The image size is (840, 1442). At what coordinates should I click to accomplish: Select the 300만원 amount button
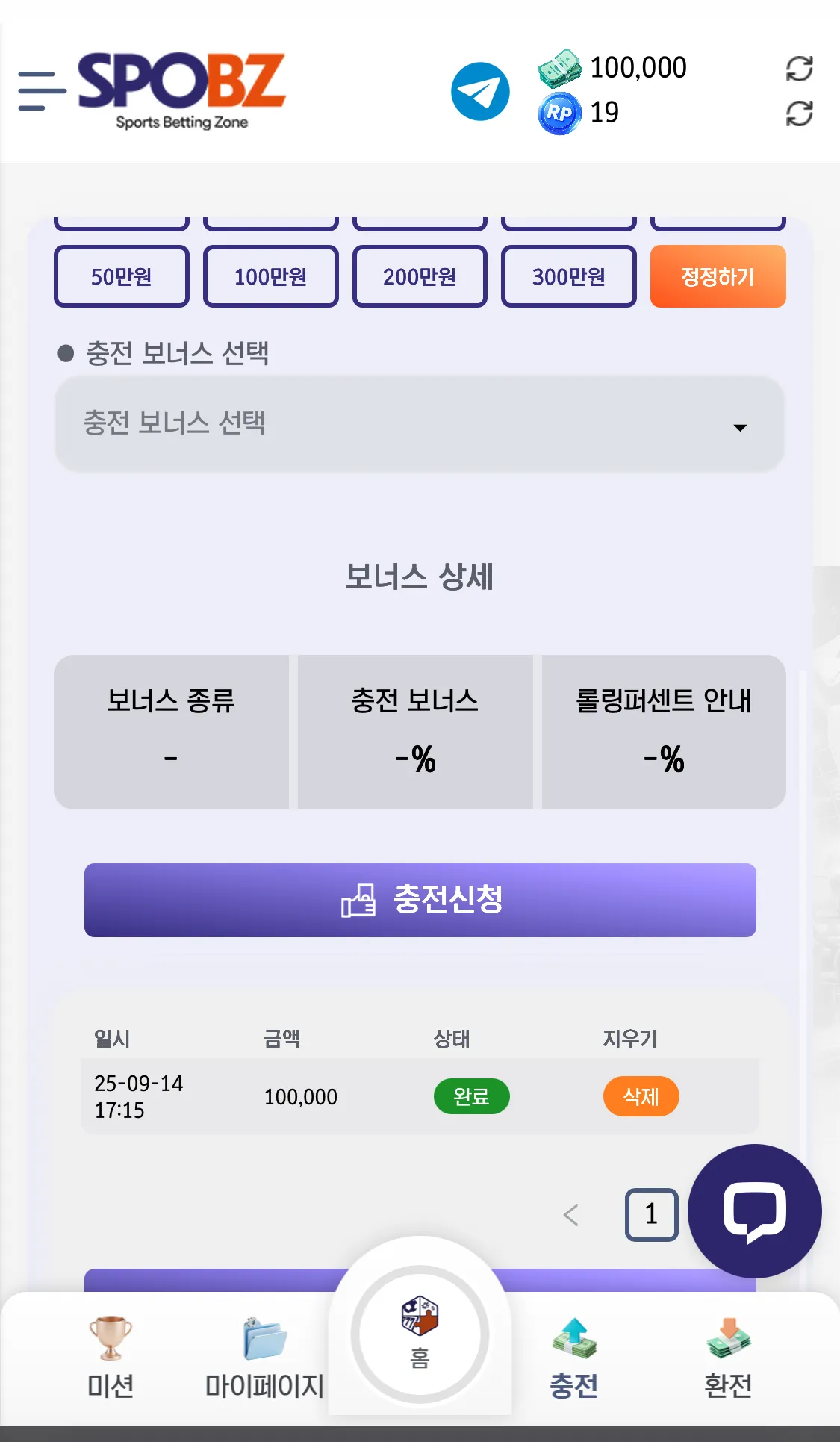coord(568,276)
